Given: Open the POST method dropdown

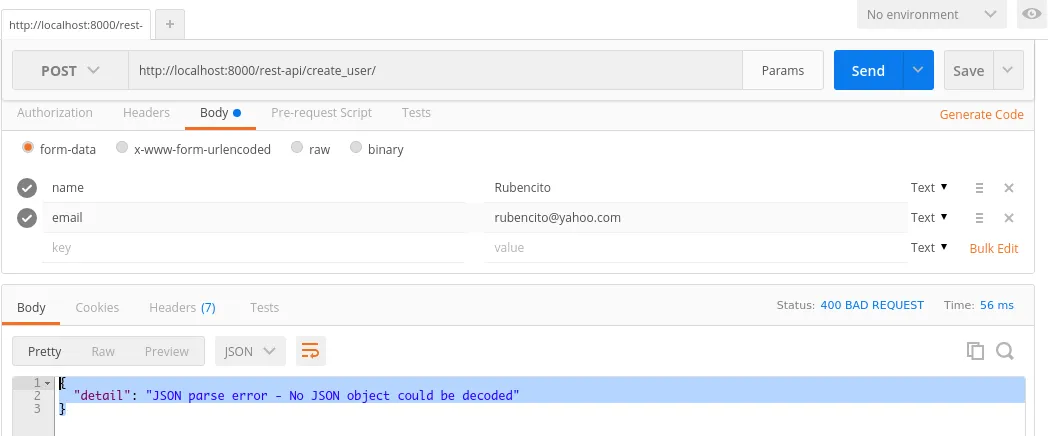Looking at the screenshot, I should tap(70, 70).
